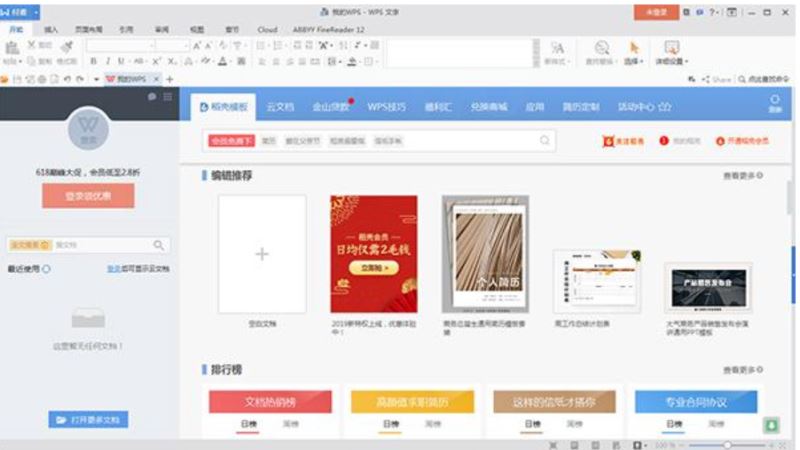Click the font color A icon

pos(222,61)
